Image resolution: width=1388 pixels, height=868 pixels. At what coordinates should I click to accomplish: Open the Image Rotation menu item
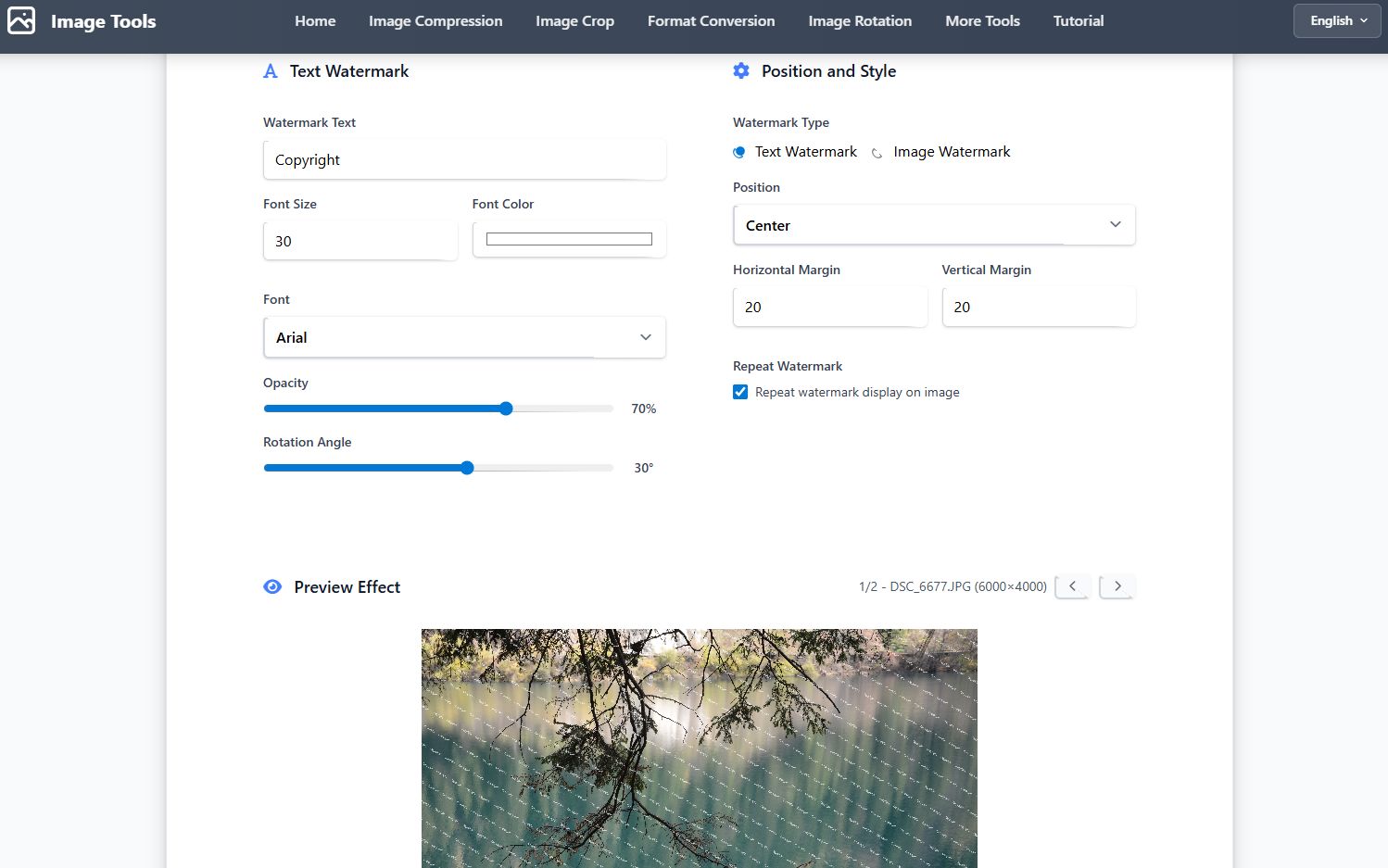click(860, 20)
